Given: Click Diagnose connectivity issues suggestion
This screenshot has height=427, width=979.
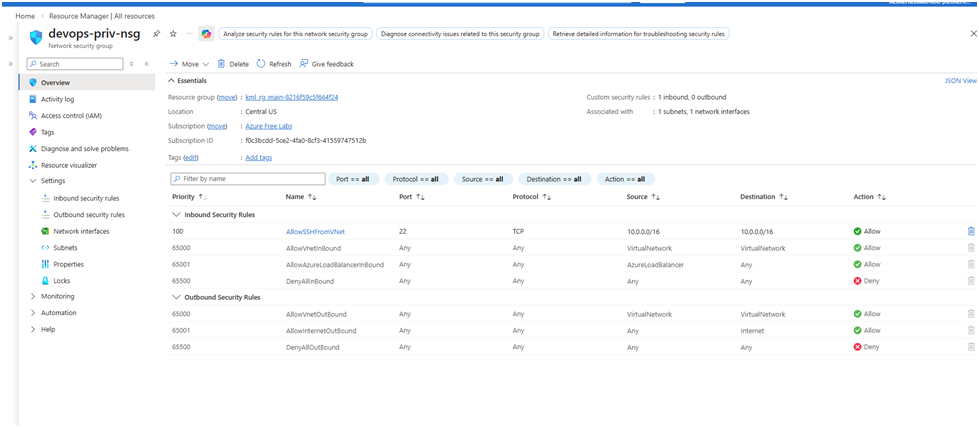Looking at the screenshot, I should tap(460, 34).
